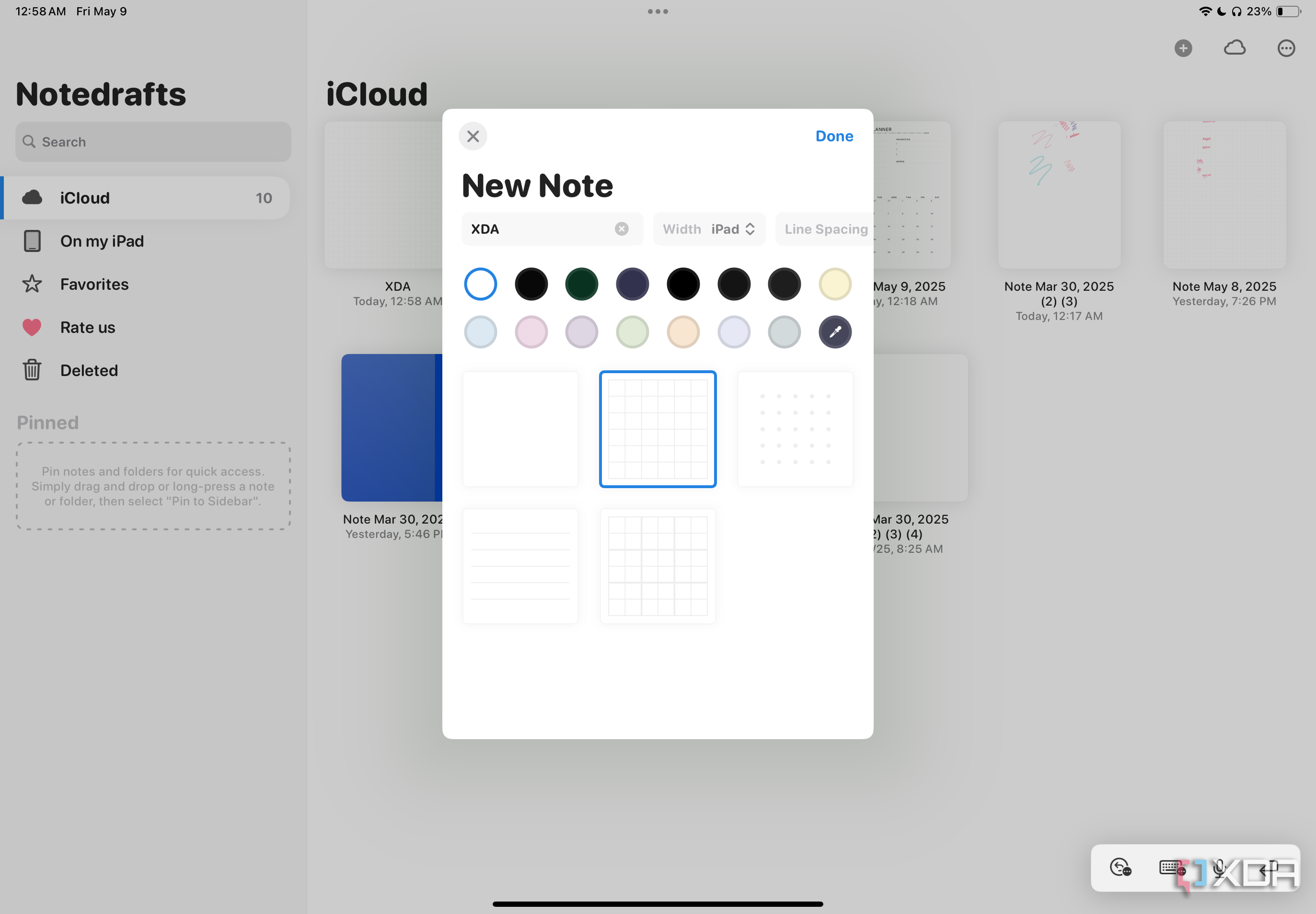Pick the gray-blue paper color swatch

(785, 332)
